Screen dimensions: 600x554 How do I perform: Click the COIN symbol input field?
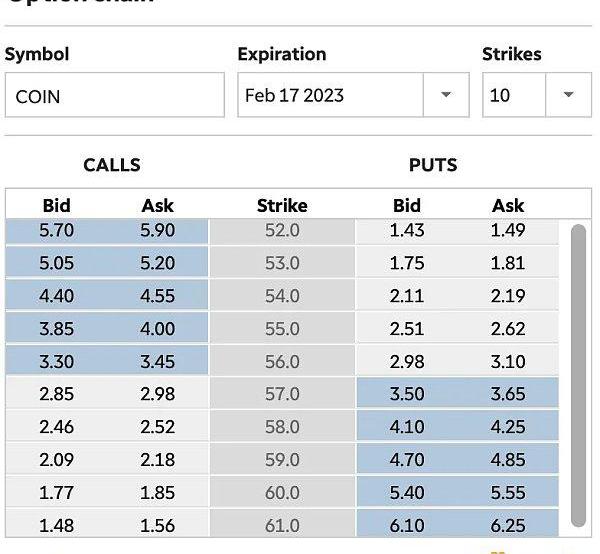[x=115, y=95]
